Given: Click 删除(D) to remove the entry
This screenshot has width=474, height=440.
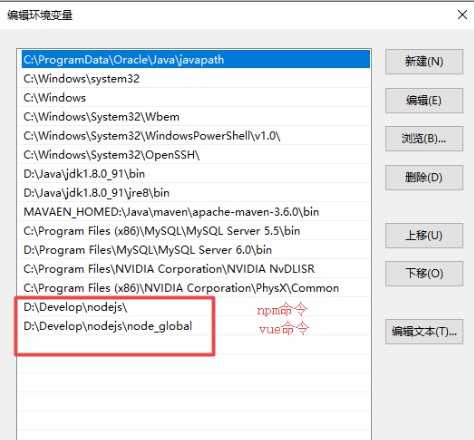Looking at the screenshot, I should tap(424, 178).
